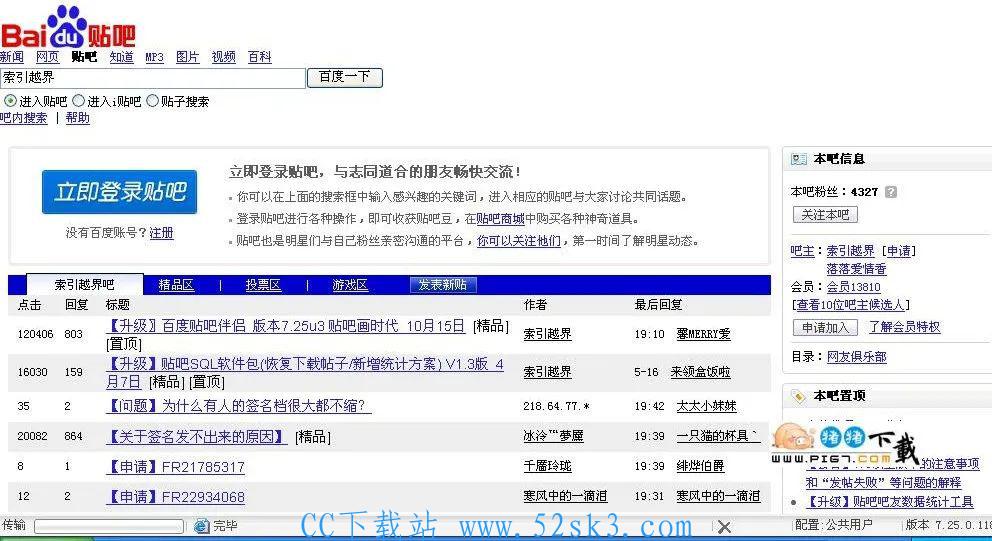
Task: Open the MP3 navigation link
Action: (154, 57)
